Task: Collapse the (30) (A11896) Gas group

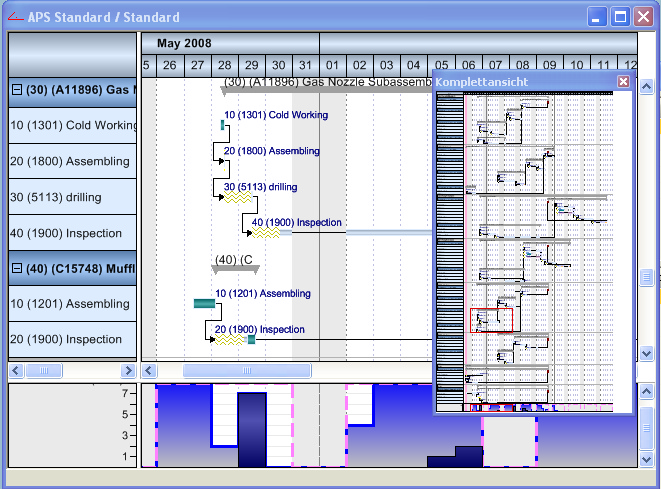Action: pyautogui.click(x=17, y=90)
